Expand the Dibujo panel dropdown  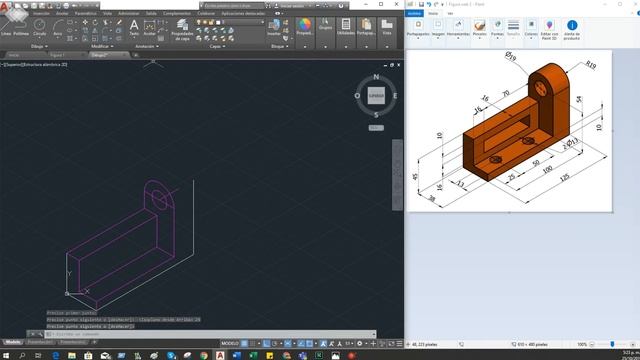(40, 46)
